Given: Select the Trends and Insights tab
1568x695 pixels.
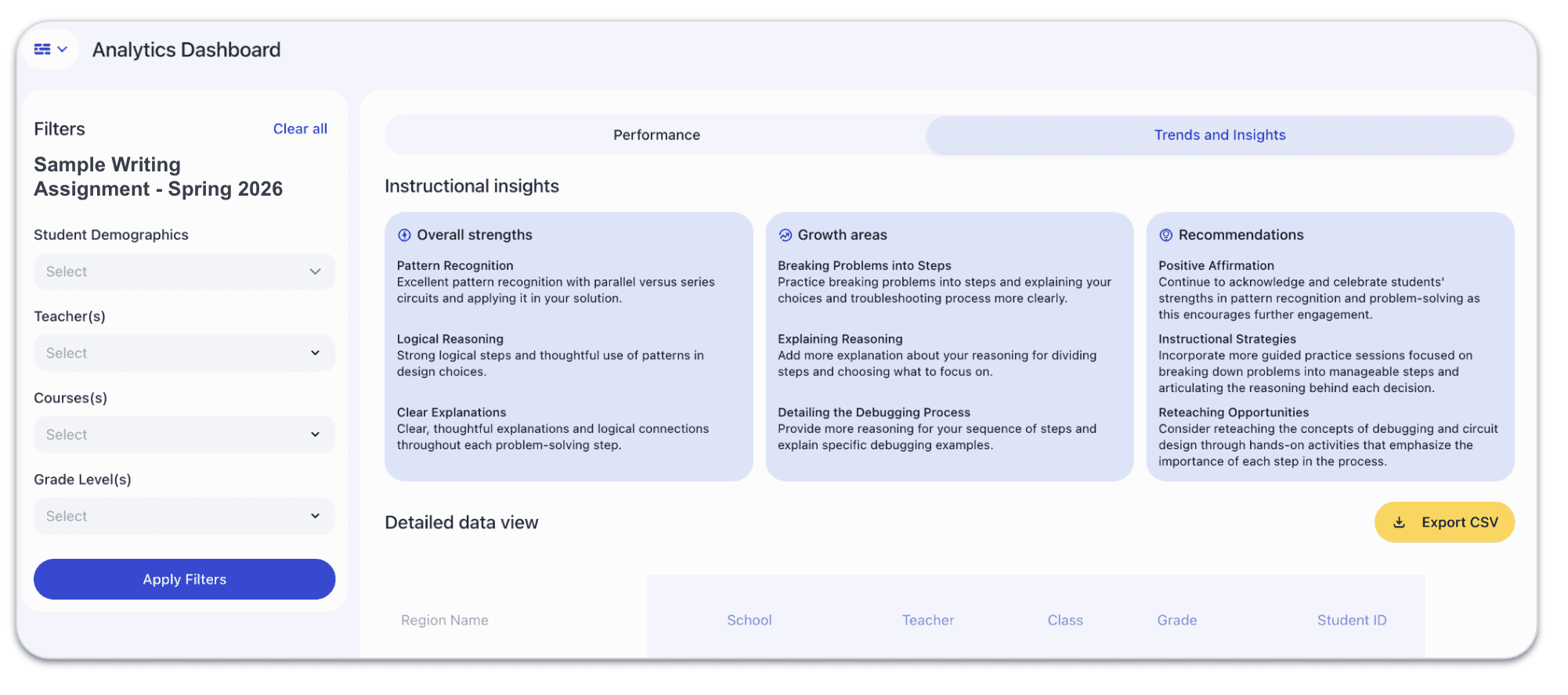Looking at the screenshot, I should [x=1219, y=135].
